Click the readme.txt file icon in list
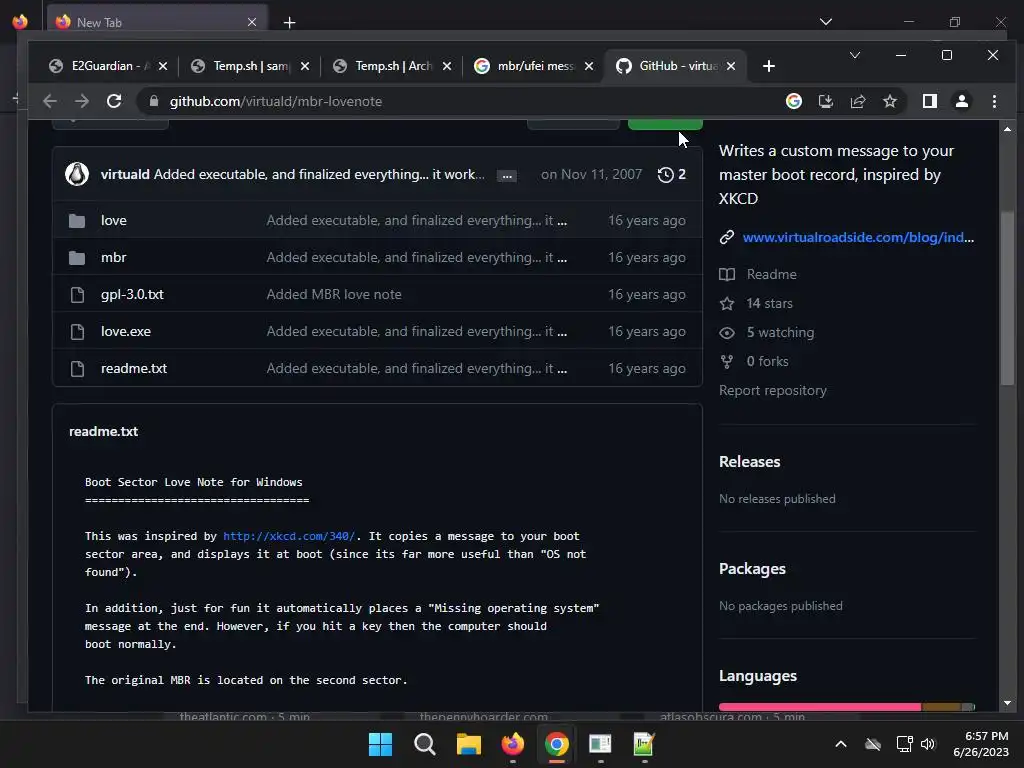Screen dimensions: 1024x768 point(77,369)
